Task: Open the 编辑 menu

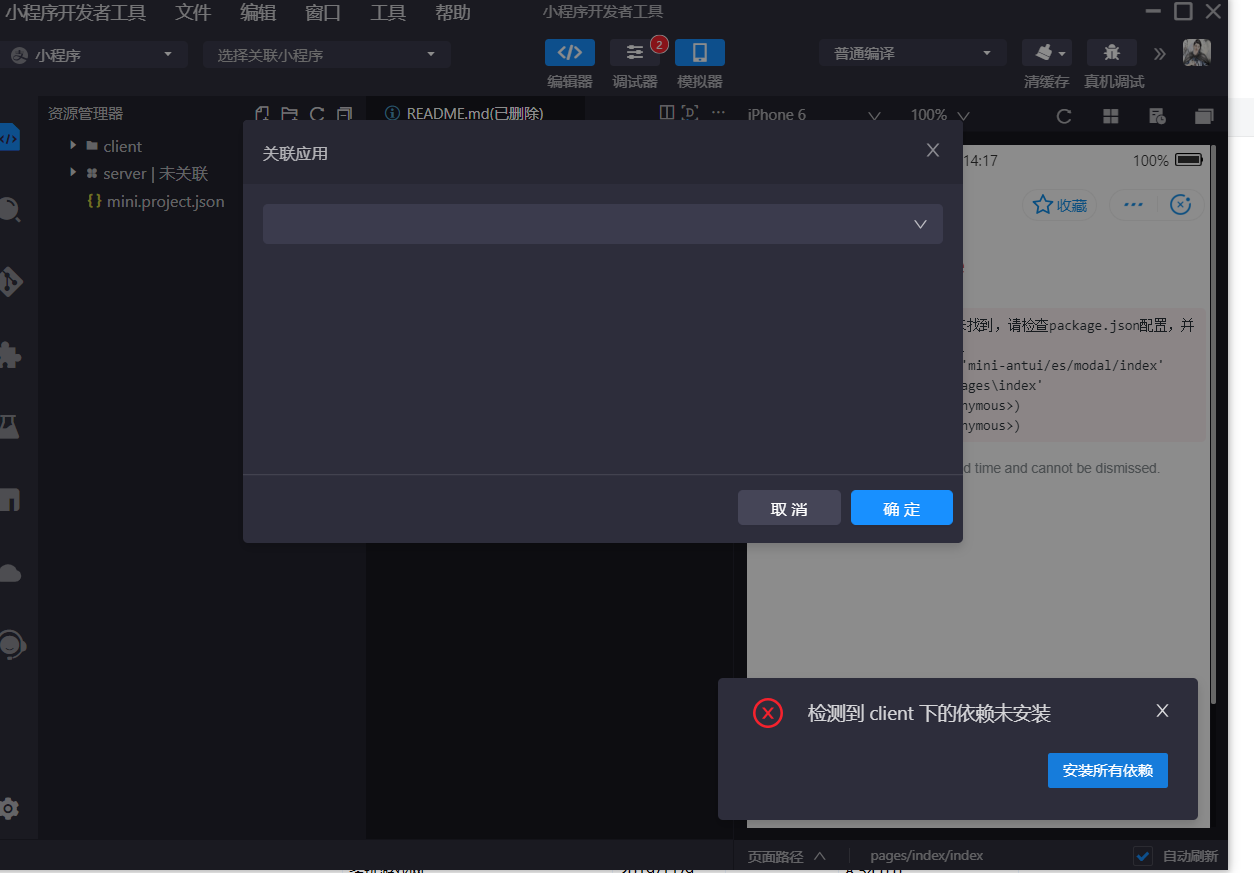Action: click(x=258, y=13)
